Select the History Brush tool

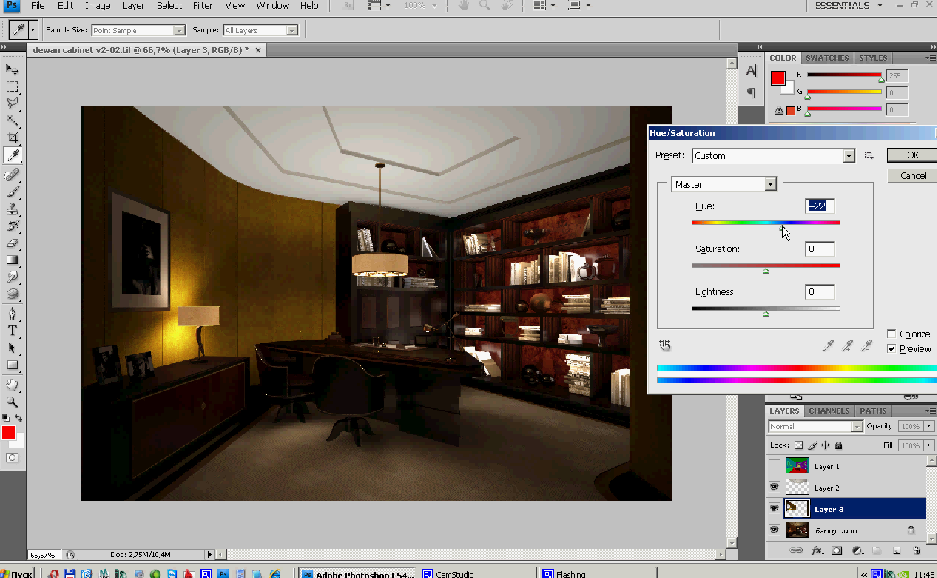pyautogui.click(x=12, y=226)
